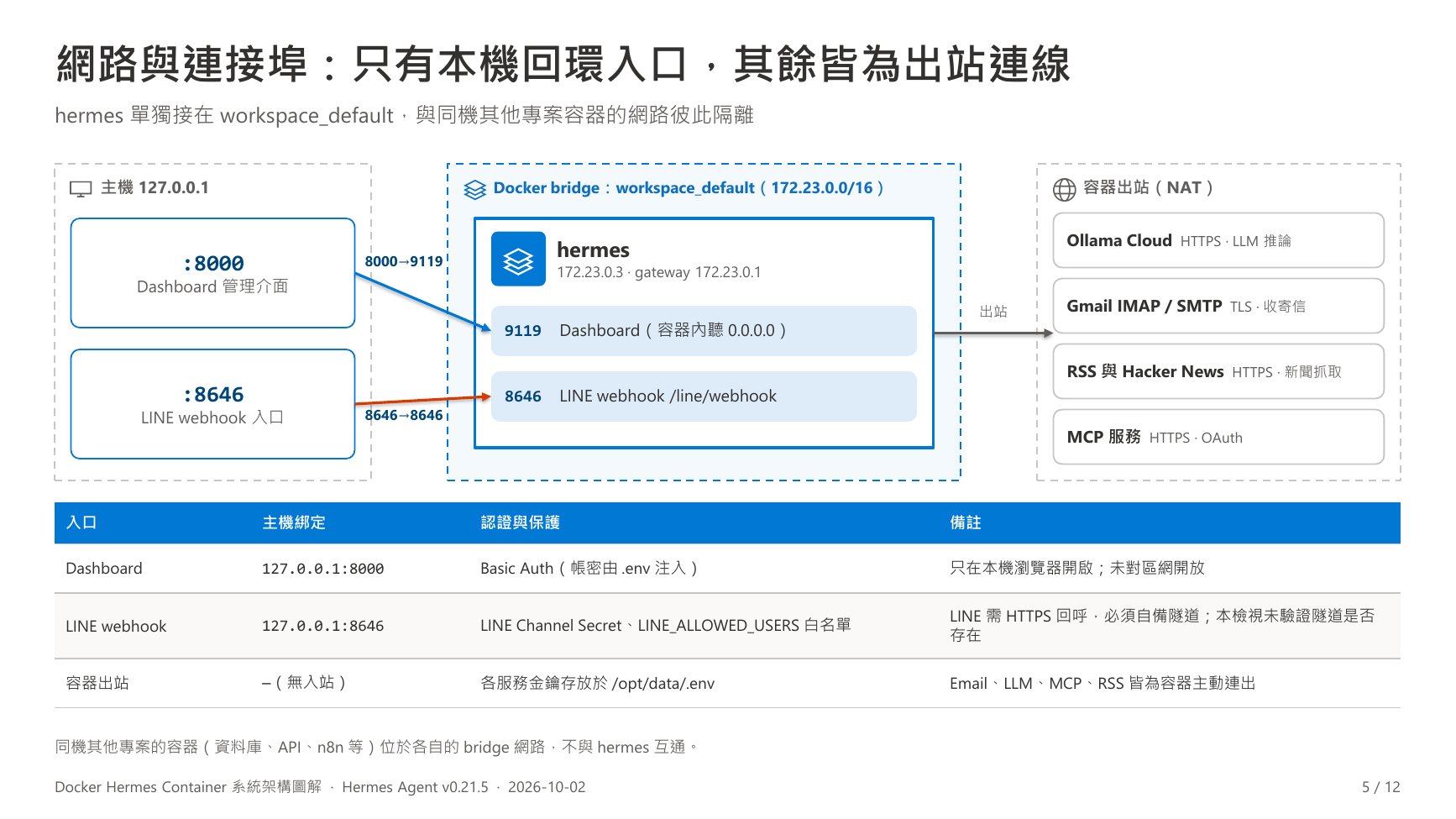This screenshot has height=819, width=1456.
Task: Click the globe icon beside 容器出站
Action: click(x=1064, y=190)
